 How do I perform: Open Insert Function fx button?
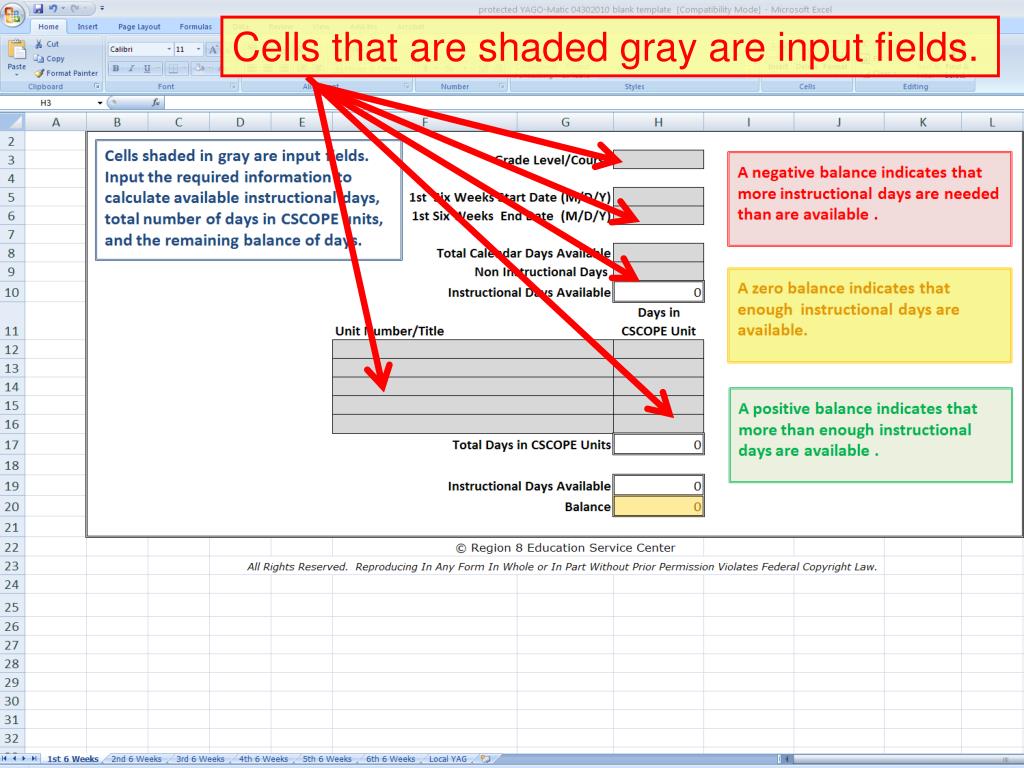coord(155,103)
